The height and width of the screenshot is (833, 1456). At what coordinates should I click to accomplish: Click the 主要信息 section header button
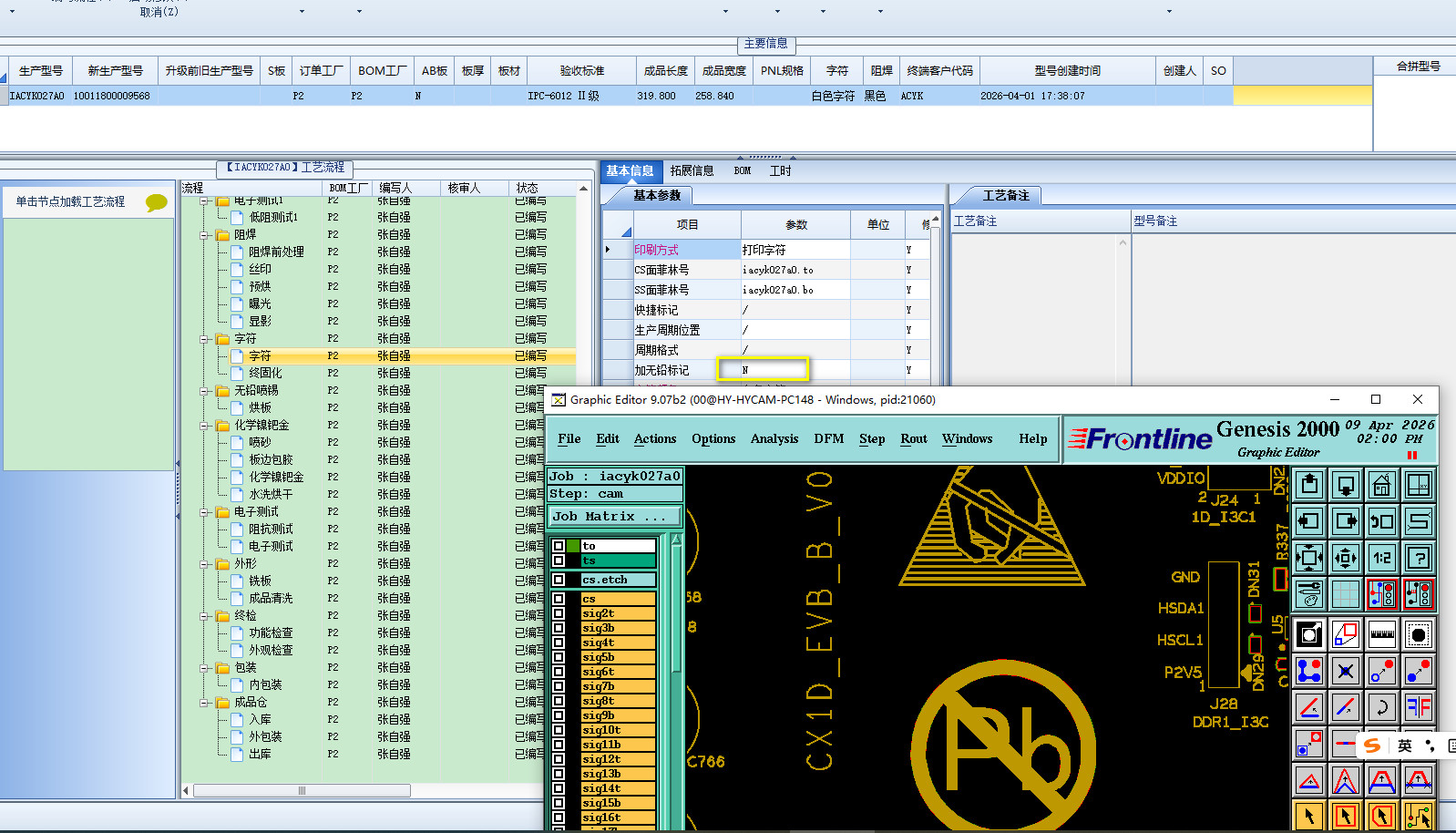click(766, 44)
